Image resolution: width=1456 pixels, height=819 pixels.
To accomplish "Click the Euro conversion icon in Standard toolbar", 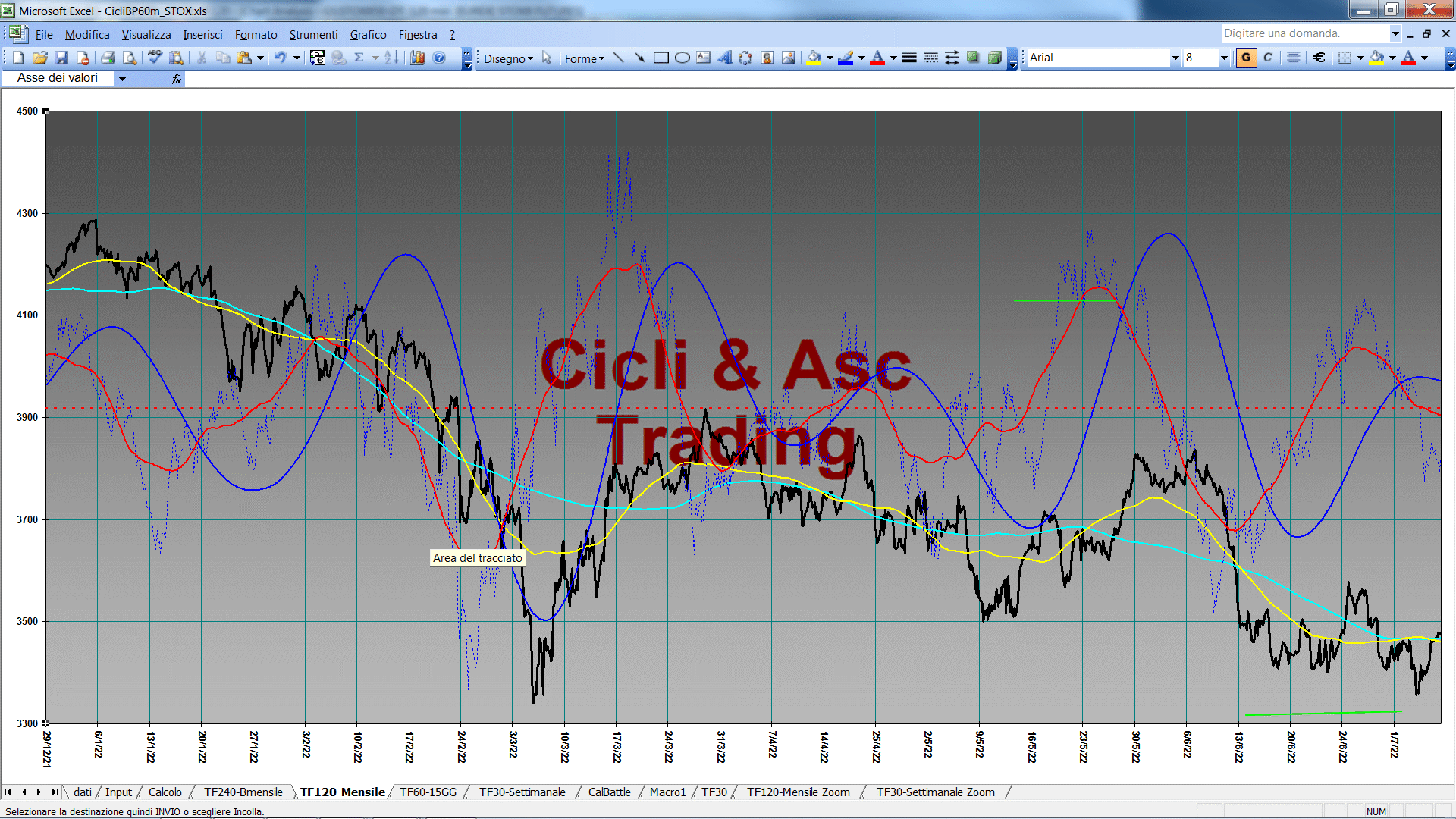I will click(318, 58).
